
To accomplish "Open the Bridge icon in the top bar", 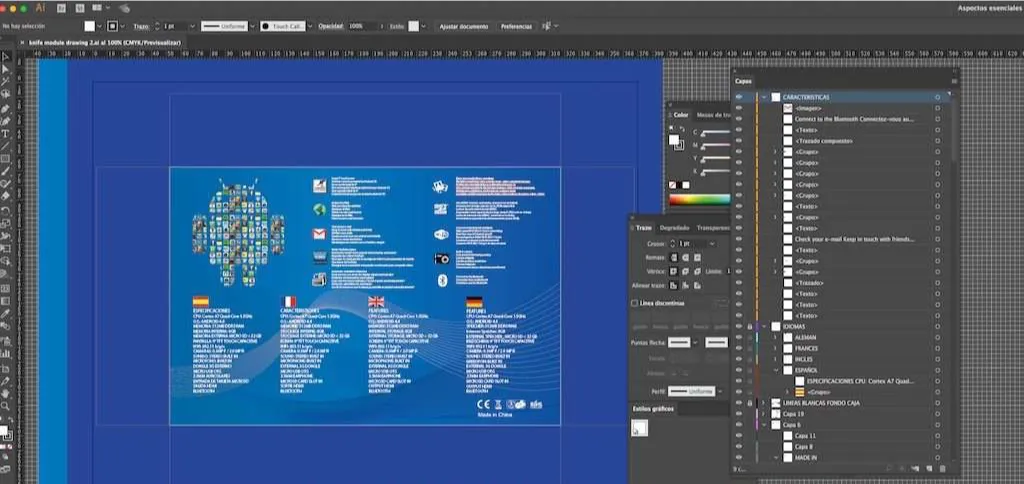I will [61, 8].
